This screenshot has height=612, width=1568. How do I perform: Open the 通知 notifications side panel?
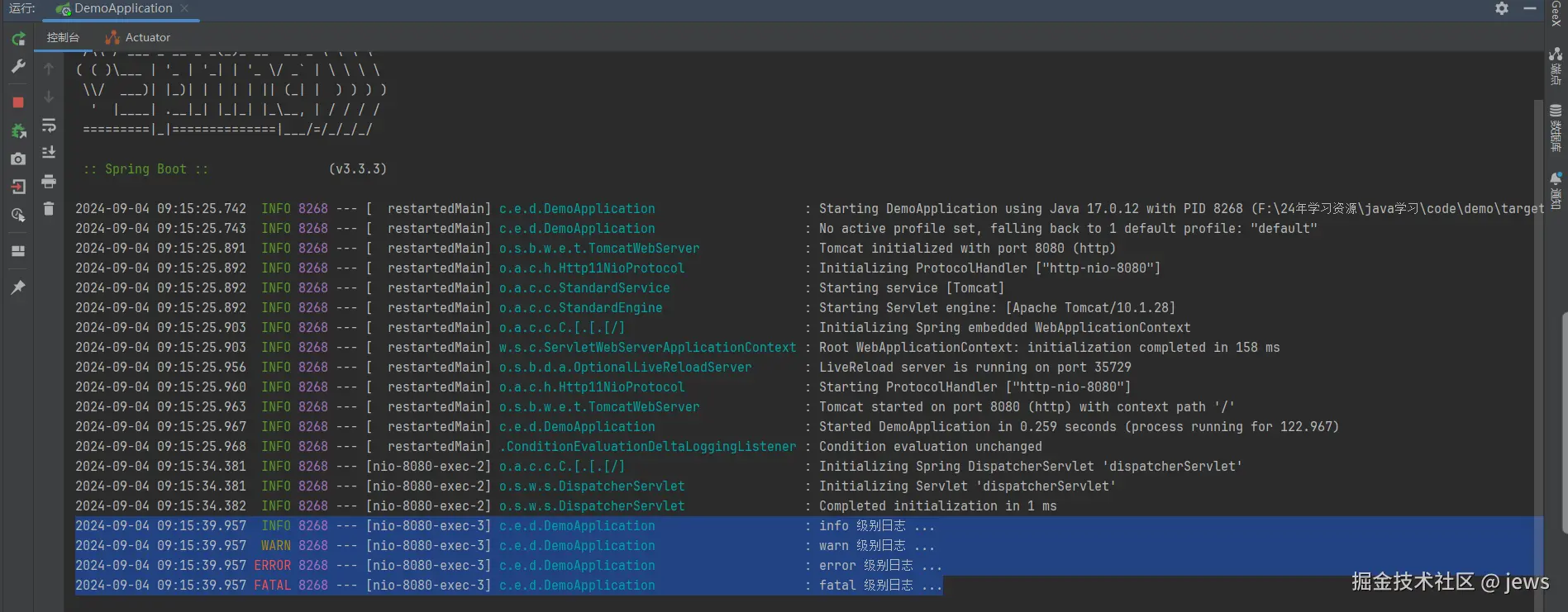point(1556,191)
